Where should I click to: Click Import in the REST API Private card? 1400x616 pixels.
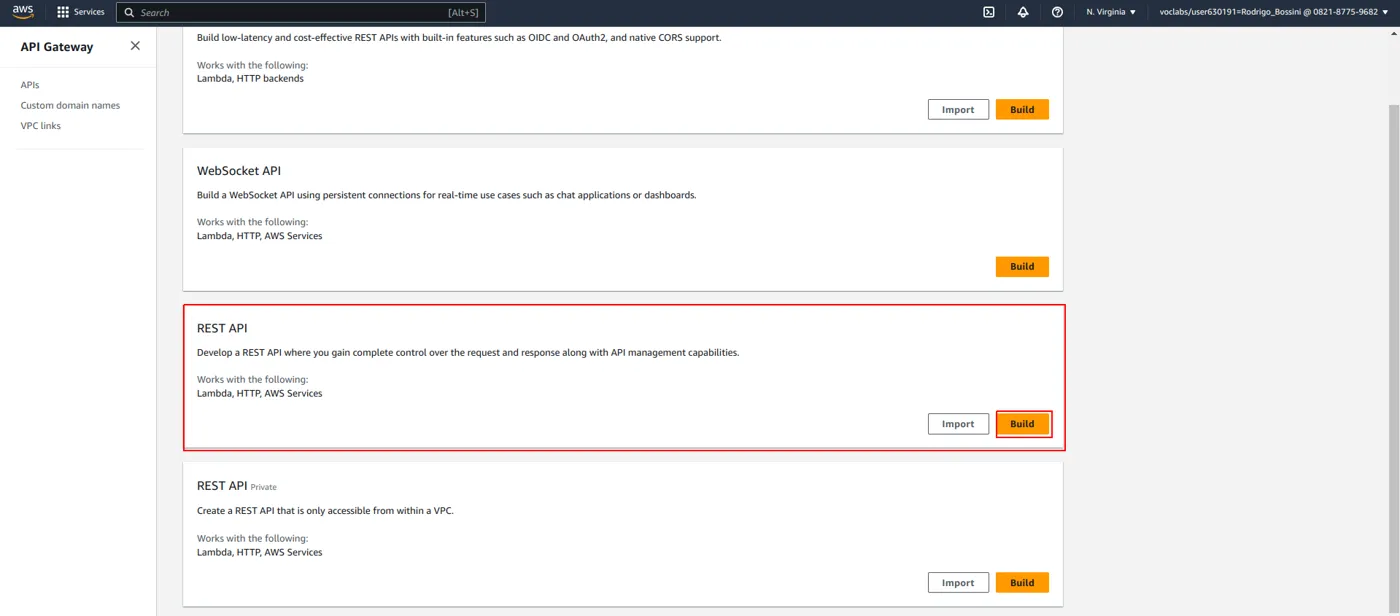(x=958, y=582)
